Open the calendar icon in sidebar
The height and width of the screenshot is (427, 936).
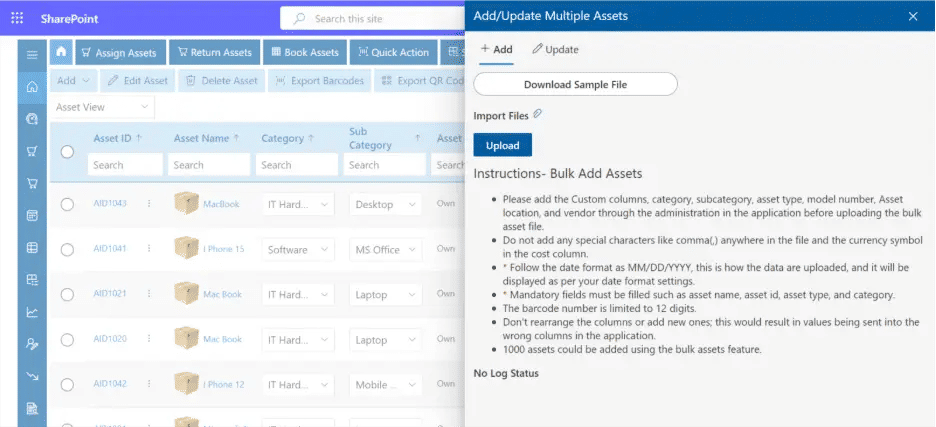pyautogui.click(x=32, y=216)
